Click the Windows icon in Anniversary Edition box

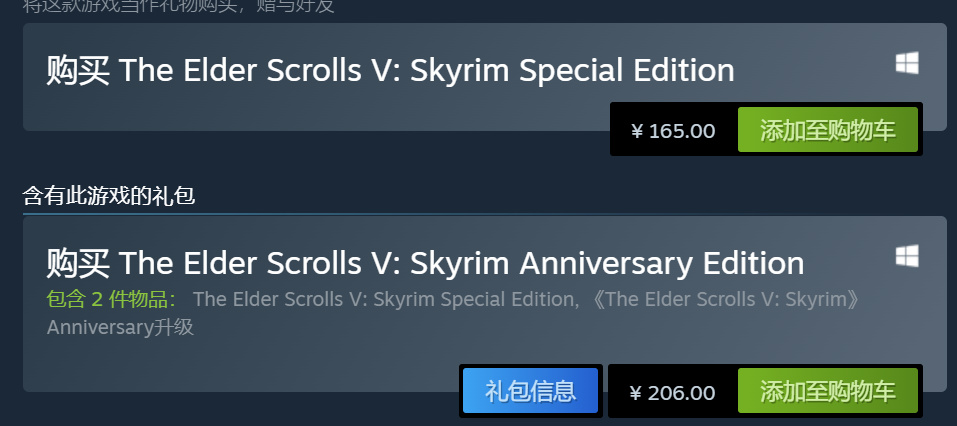(907, 256)
